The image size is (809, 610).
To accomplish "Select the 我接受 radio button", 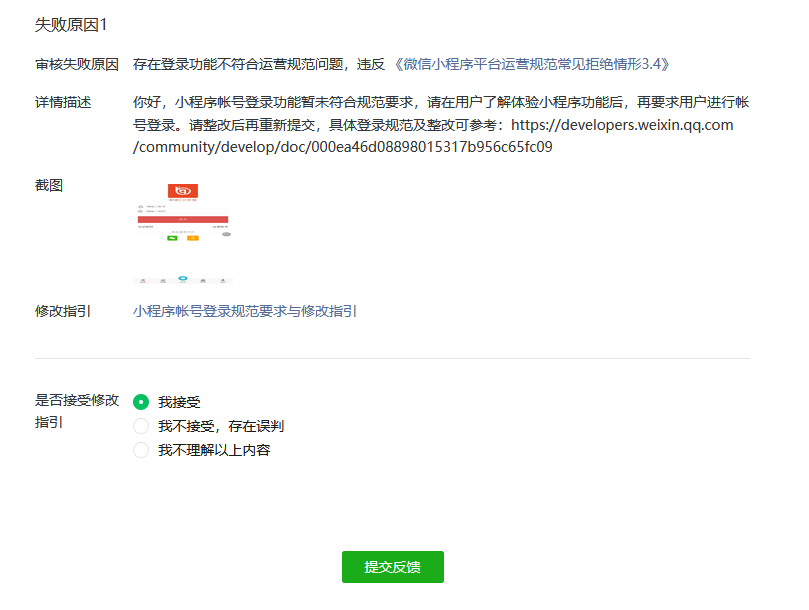I will click(141, 402).
